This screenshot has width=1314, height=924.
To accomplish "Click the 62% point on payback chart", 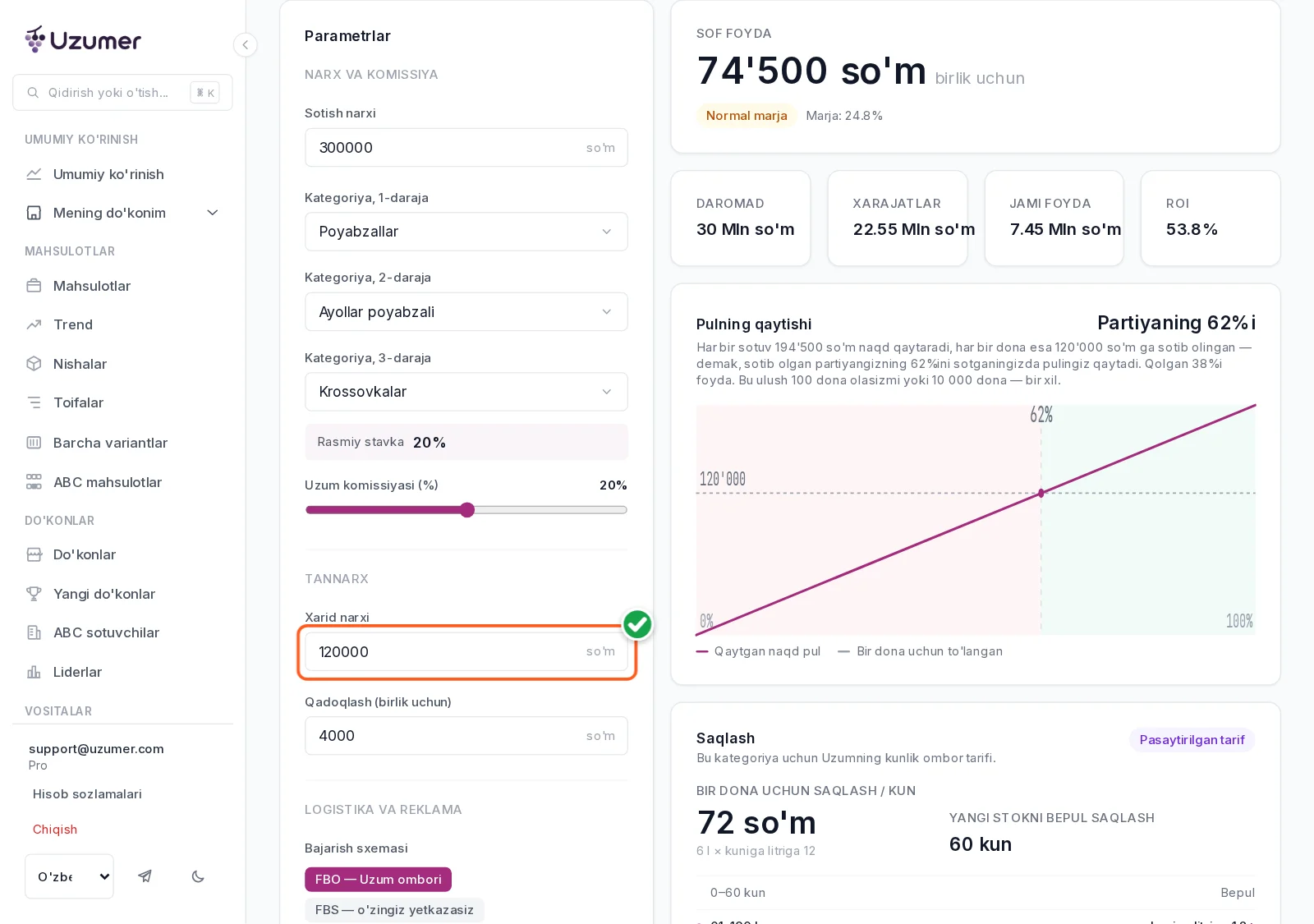I will [1041, 493].
